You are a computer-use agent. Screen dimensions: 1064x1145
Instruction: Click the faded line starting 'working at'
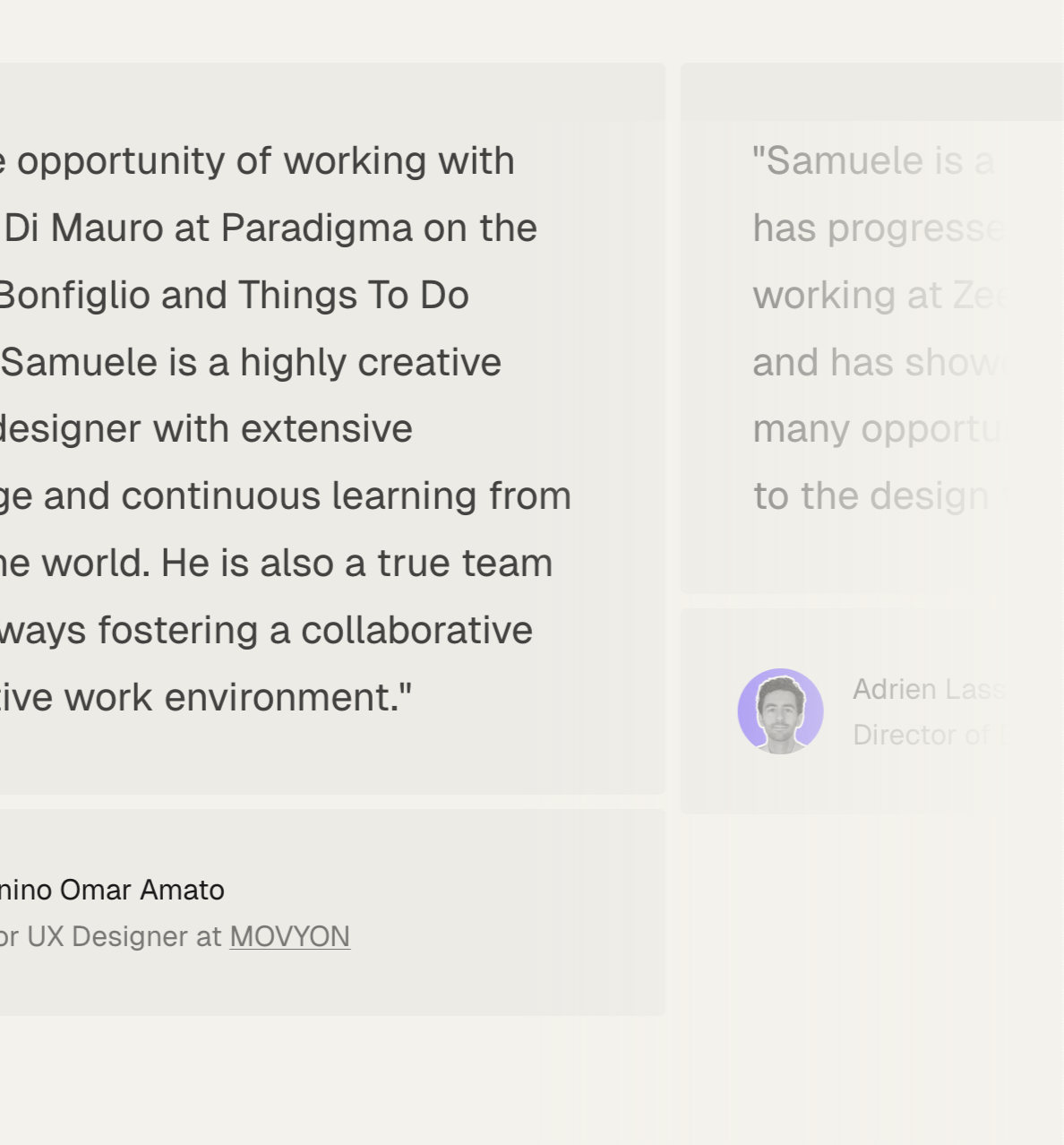click(881, 296)
